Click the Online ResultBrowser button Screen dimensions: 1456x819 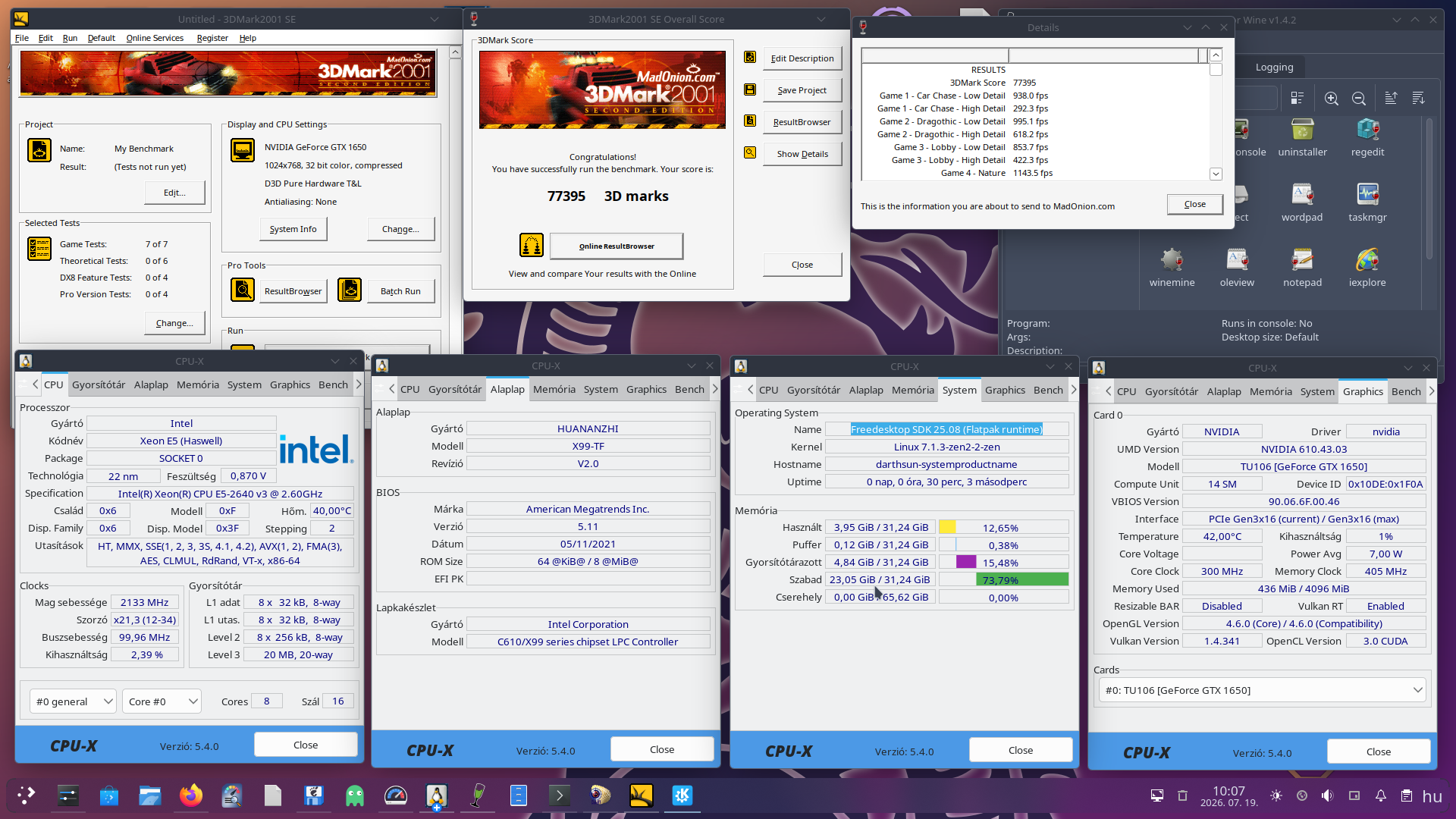[x=617, y=246]
